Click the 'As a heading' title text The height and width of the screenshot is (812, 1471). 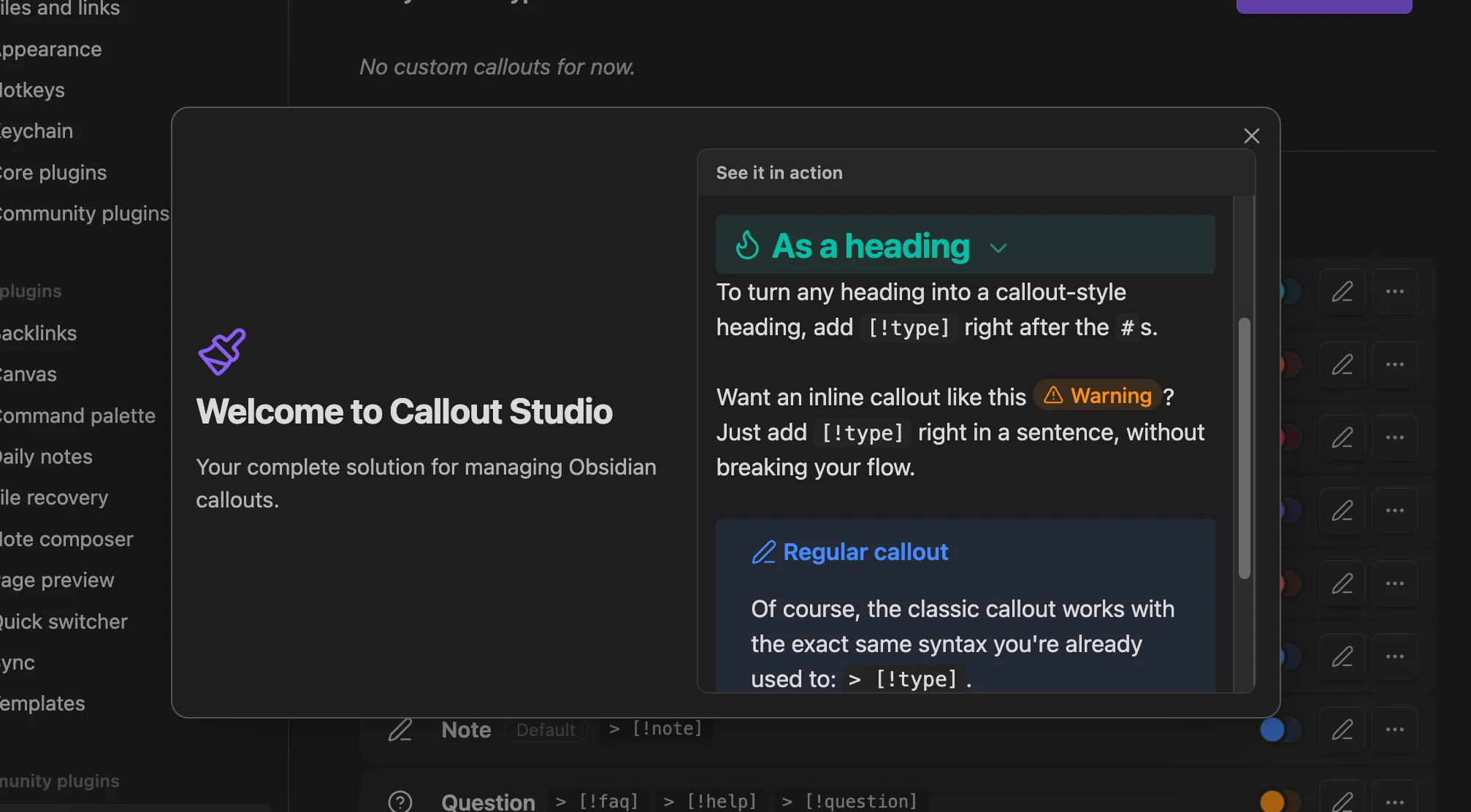[x=871, y=246]
